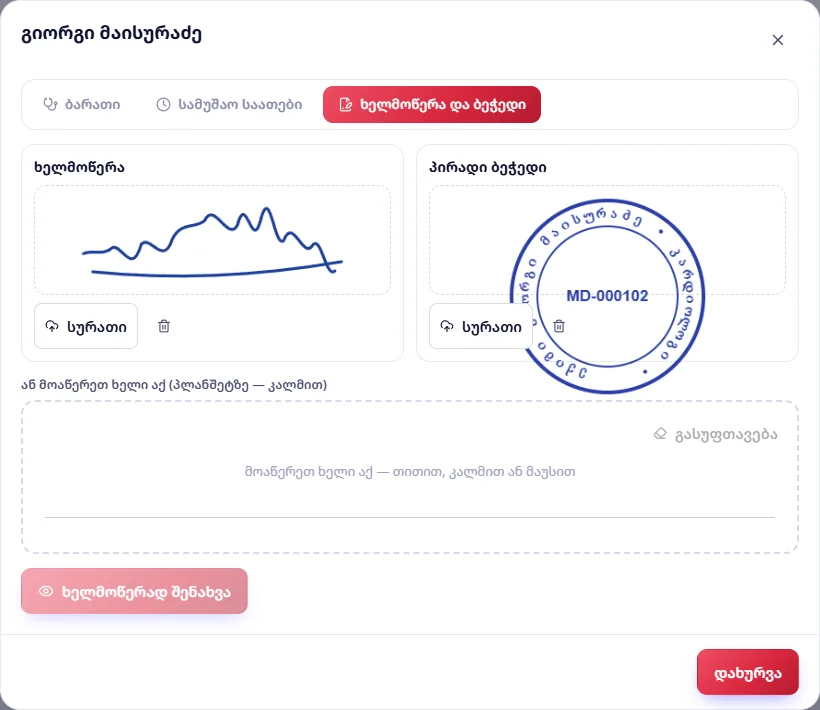Screen dimensions: 820x710
Task: Save drawing with ხელმოწერად შენახვა
Action: click(x=134, y=591)
